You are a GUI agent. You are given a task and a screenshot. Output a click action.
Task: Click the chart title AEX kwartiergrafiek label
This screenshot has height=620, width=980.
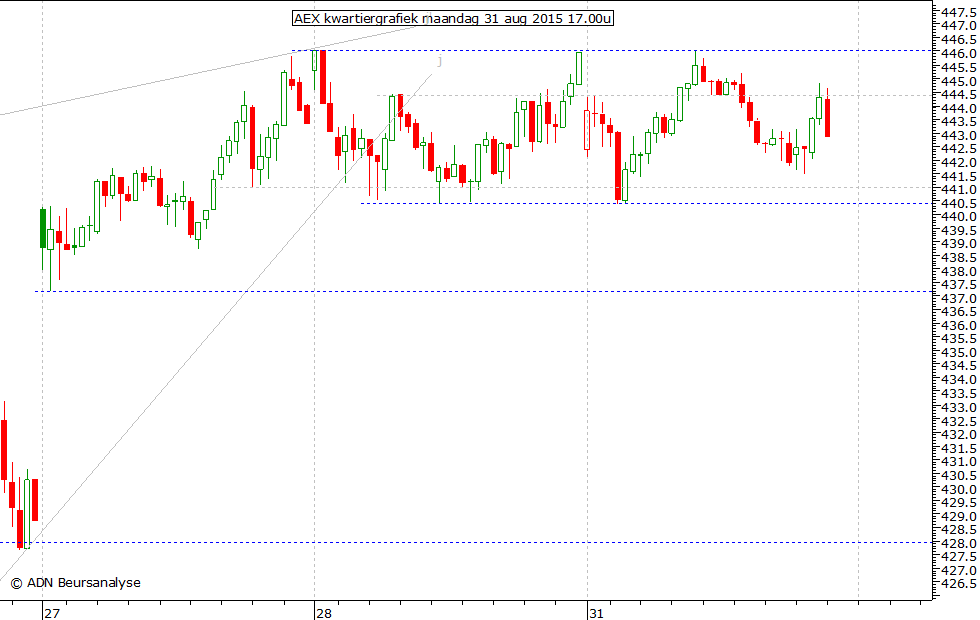453,19
